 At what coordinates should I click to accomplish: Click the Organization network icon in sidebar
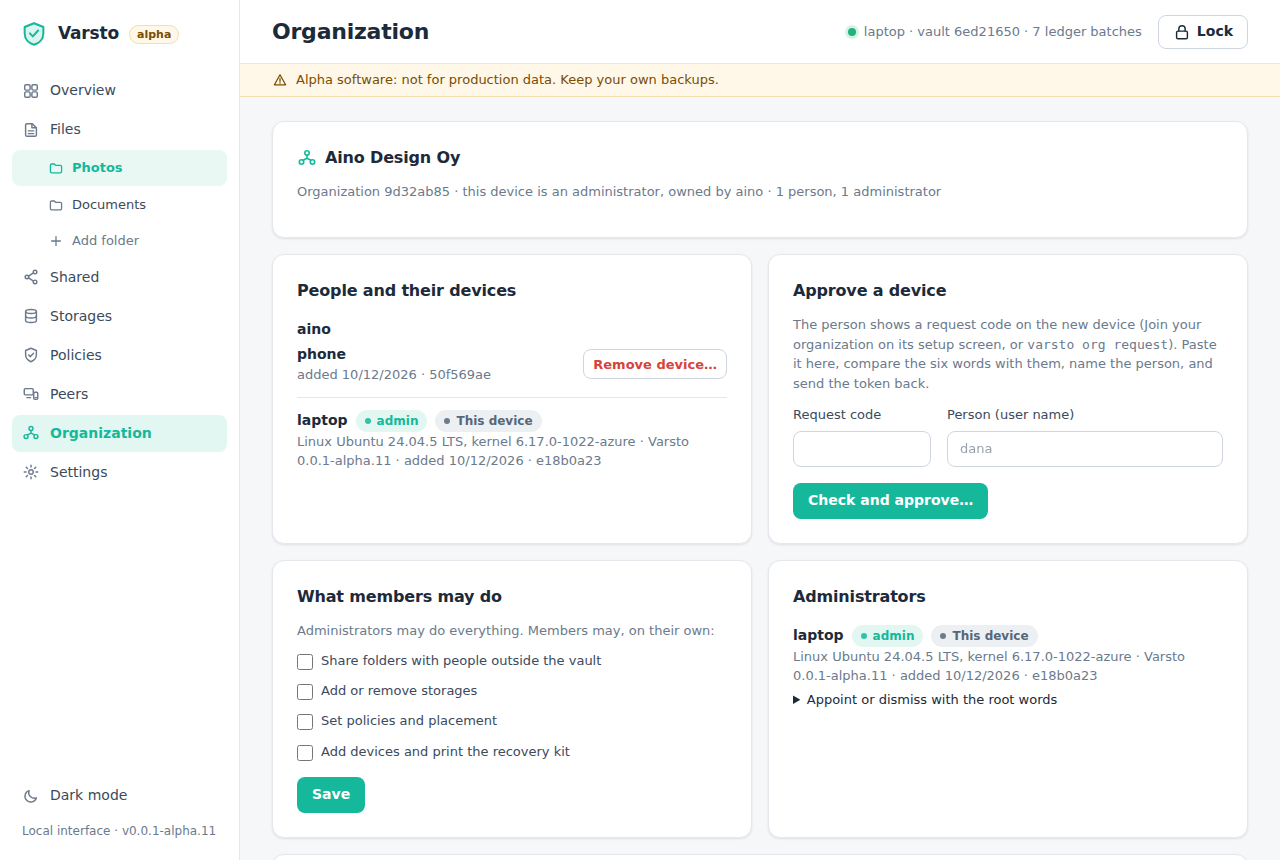tap(31, 433)
